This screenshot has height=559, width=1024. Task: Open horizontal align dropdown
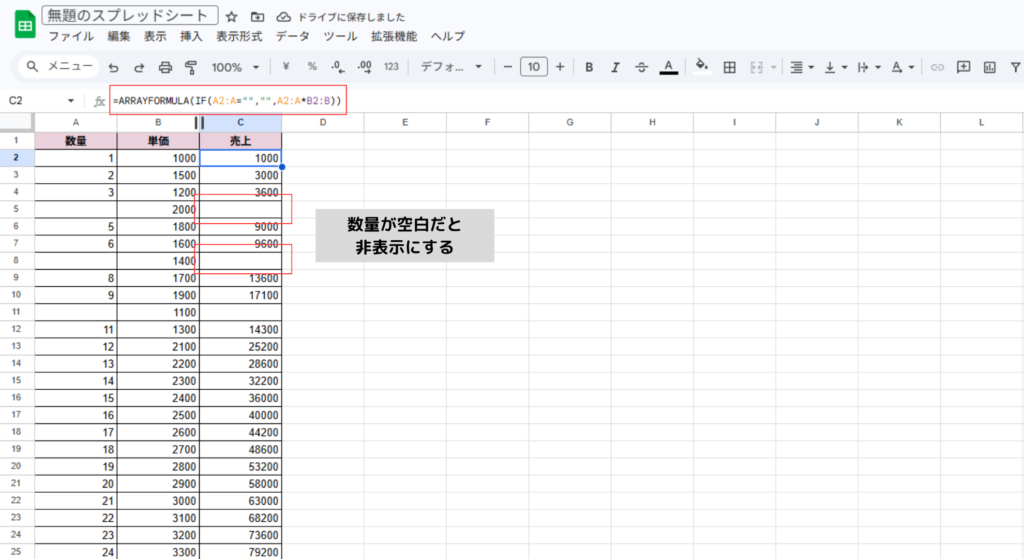[801, 67]
